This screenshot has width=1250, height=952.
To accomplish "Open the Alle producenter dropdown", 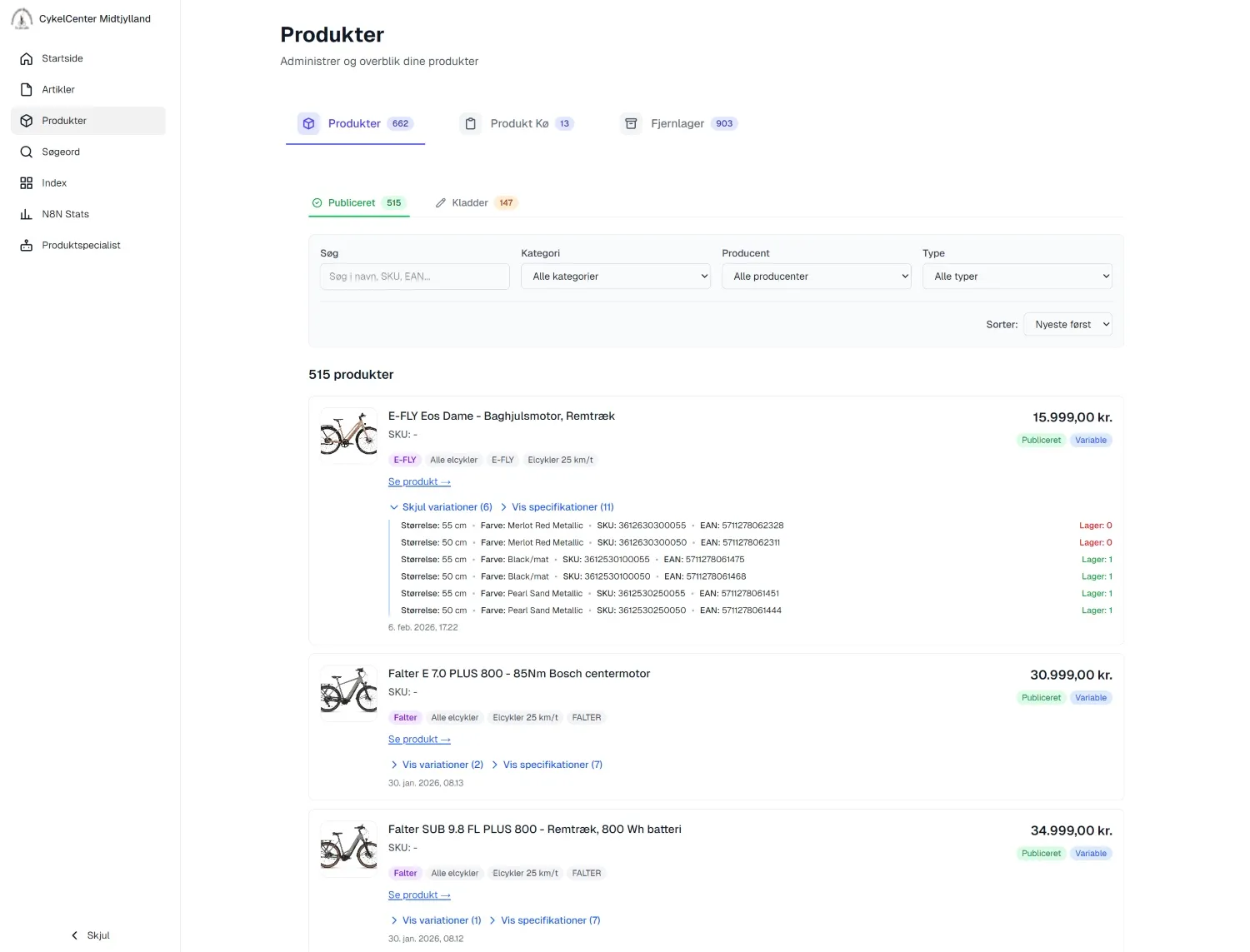I will click(816, 277).
